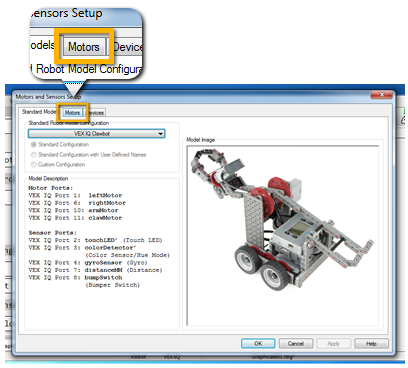
Task: Open Help for Motors and Sensors Setup
Action: coord(371,343)
